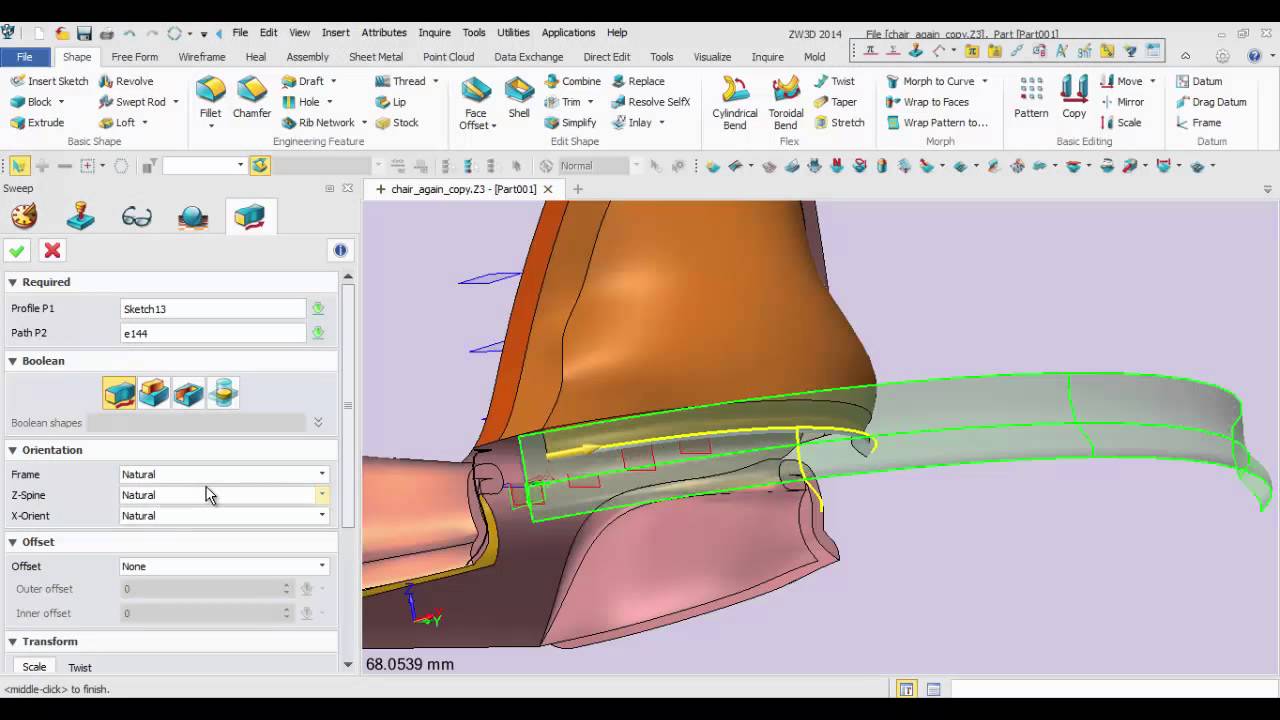Click the blue File button
The height and width of the screenshot is (720, 1280).
click(24, 57)
